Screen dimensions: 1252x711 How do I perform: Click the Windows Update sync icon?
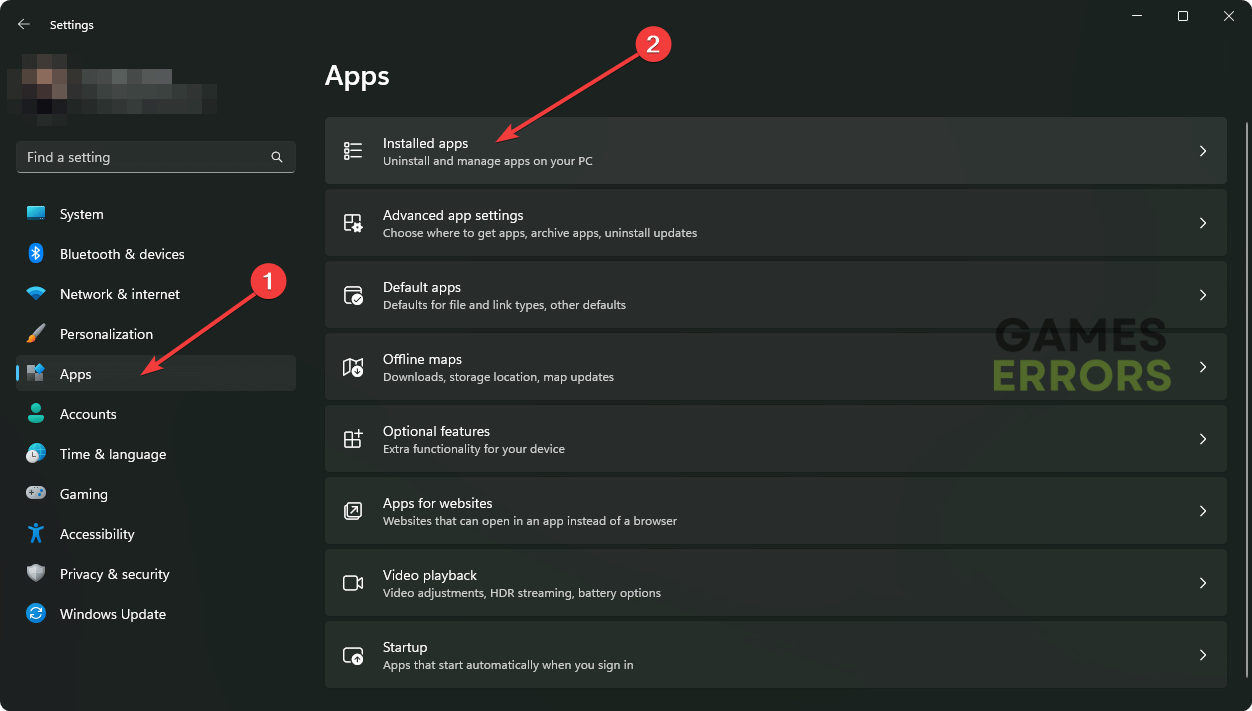click(36, 614)
